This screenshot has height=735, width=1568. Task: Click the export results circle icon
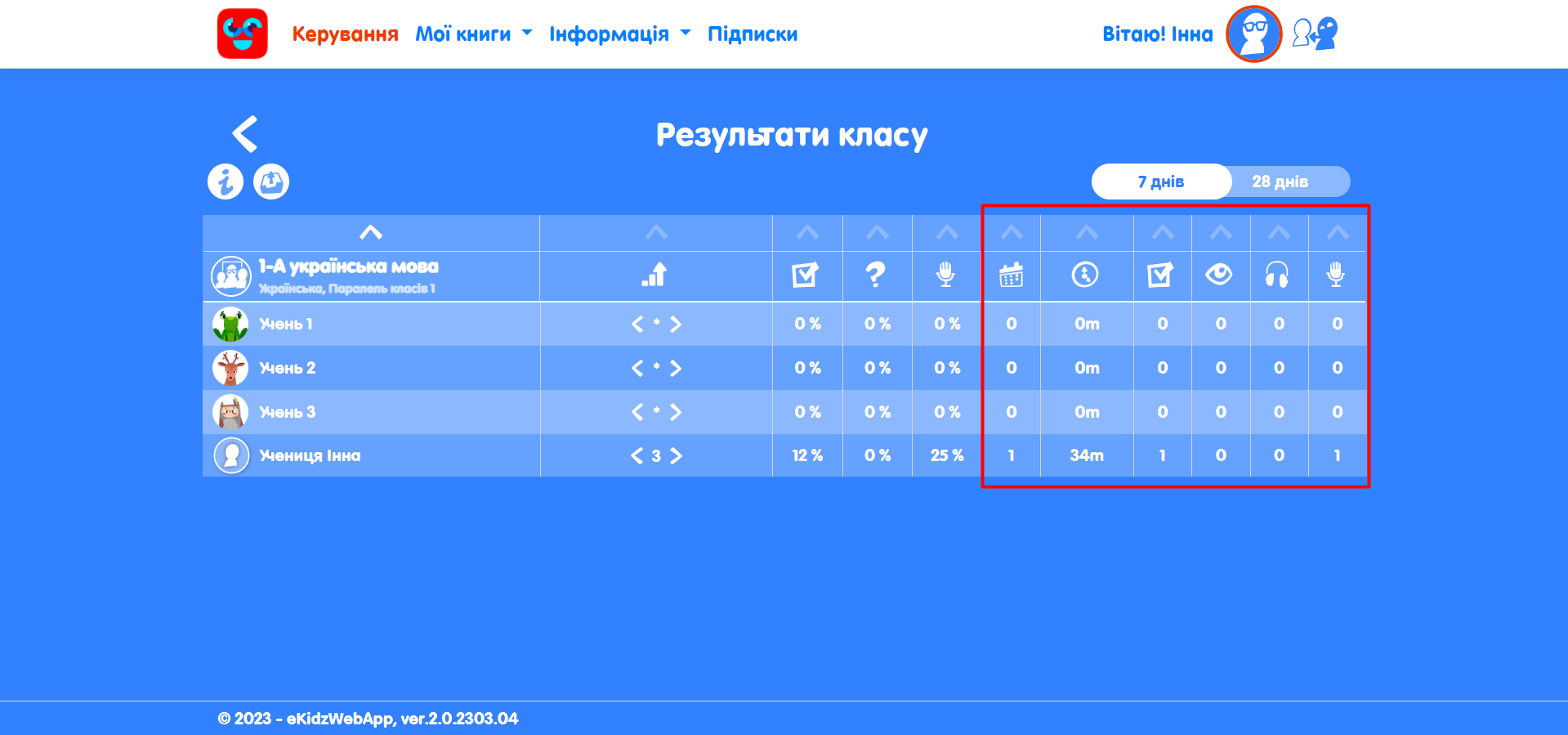271,182
